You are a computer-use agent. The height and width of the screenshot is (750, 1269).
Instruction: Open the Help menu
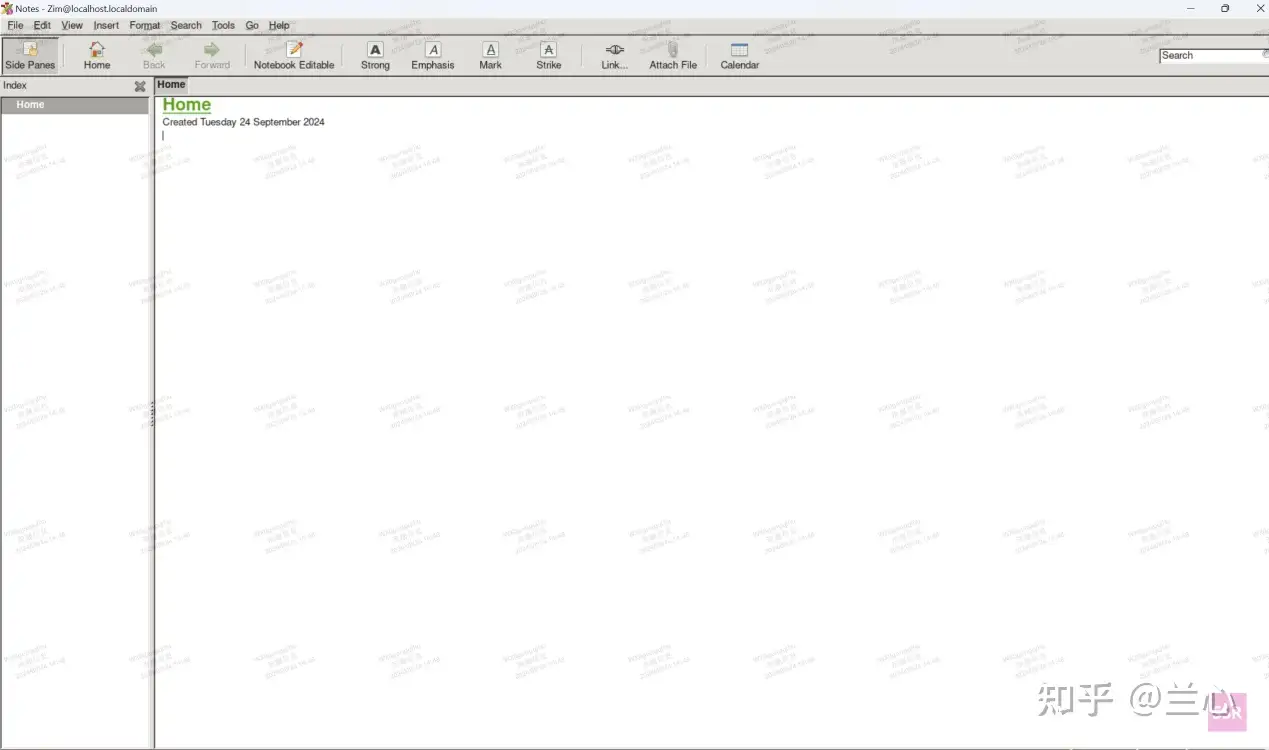279,25
